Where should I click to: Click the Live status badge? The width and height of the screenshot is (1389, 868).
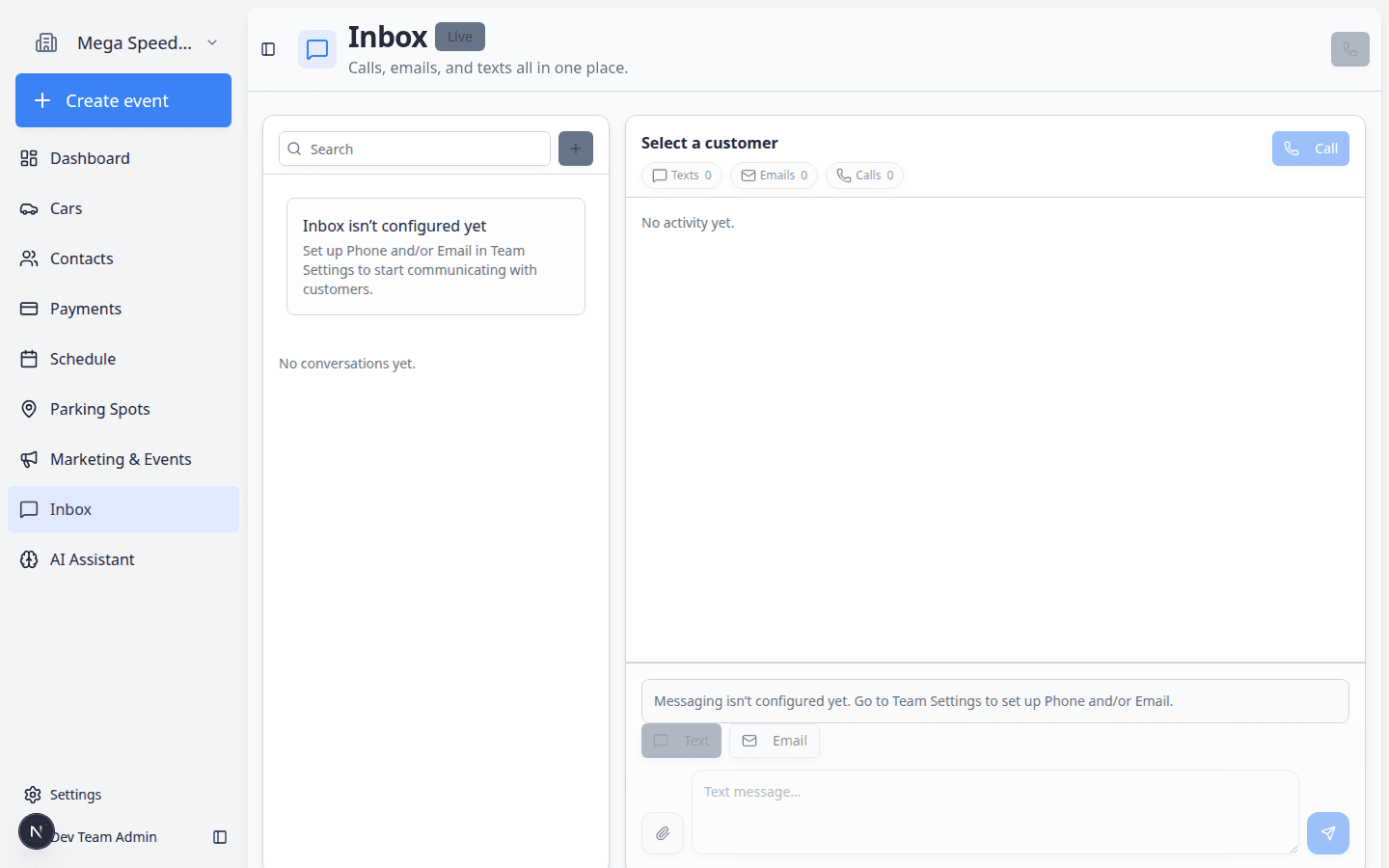pos(460,37)
